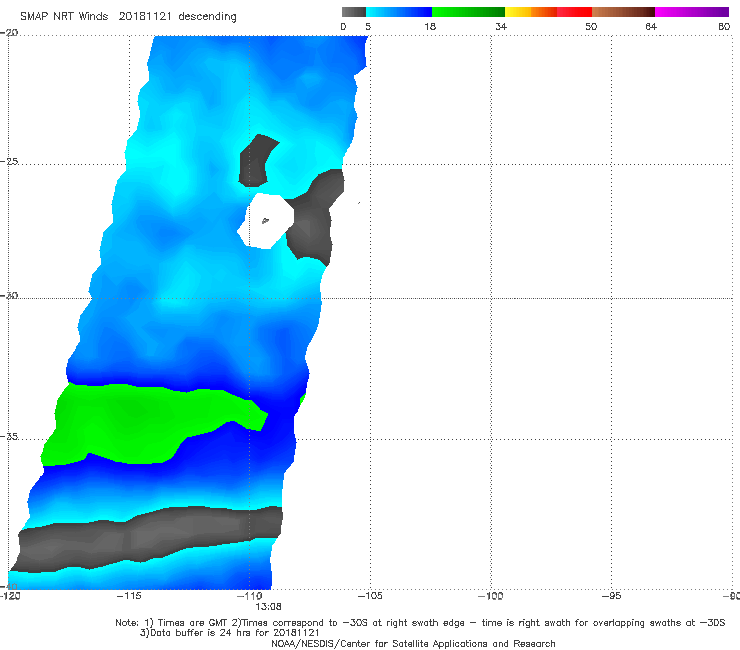Click the latitude label '-30'
Viewport: 740px width, 650px height.
point(9,295)
